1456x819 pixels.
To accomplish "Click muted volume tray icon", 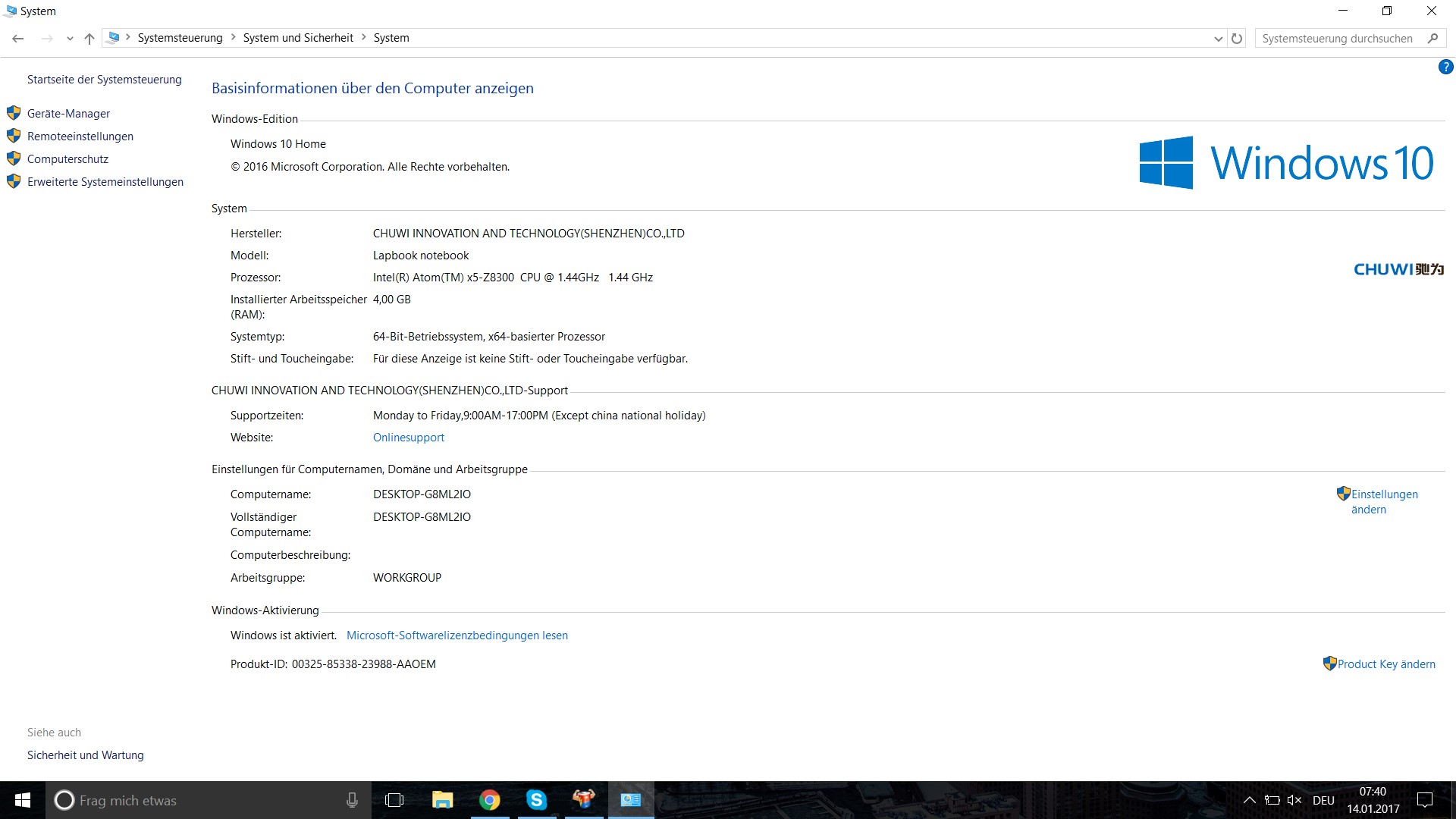I will pyautogui.click(x=1294, y=800).
